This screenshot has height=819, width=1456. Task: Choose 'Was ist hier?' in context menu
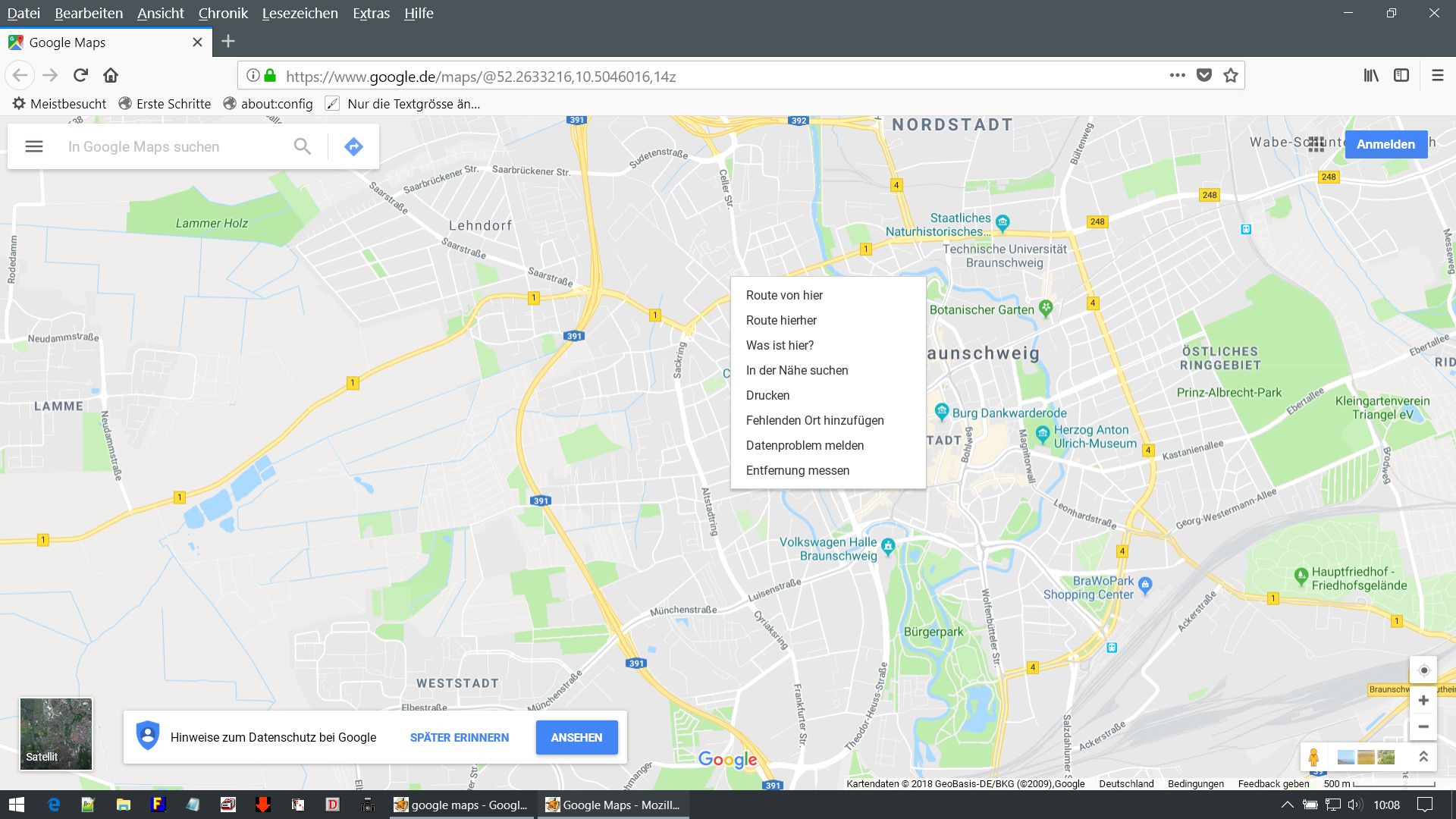click(780, 345)
